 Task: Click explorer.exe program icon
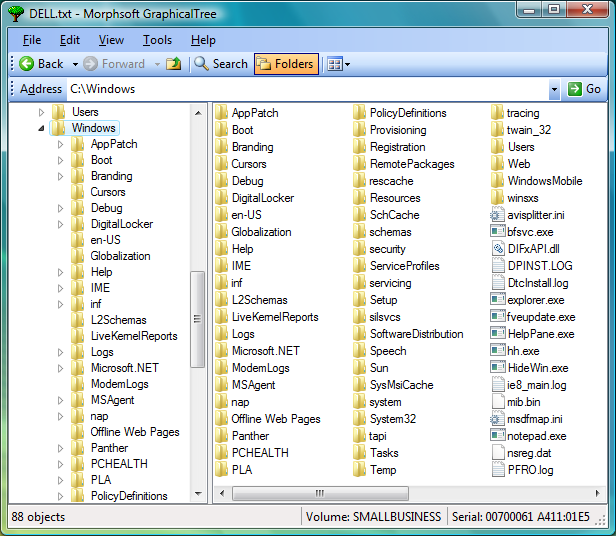click(x=497, y=299)
